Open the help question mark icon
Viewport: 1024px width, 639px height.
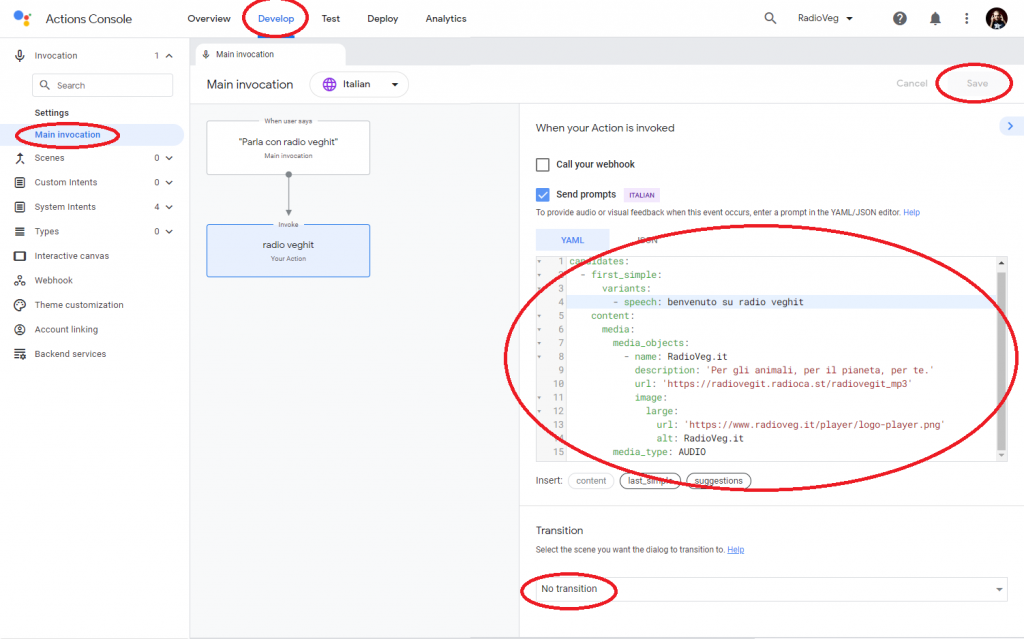coord(900,19)
